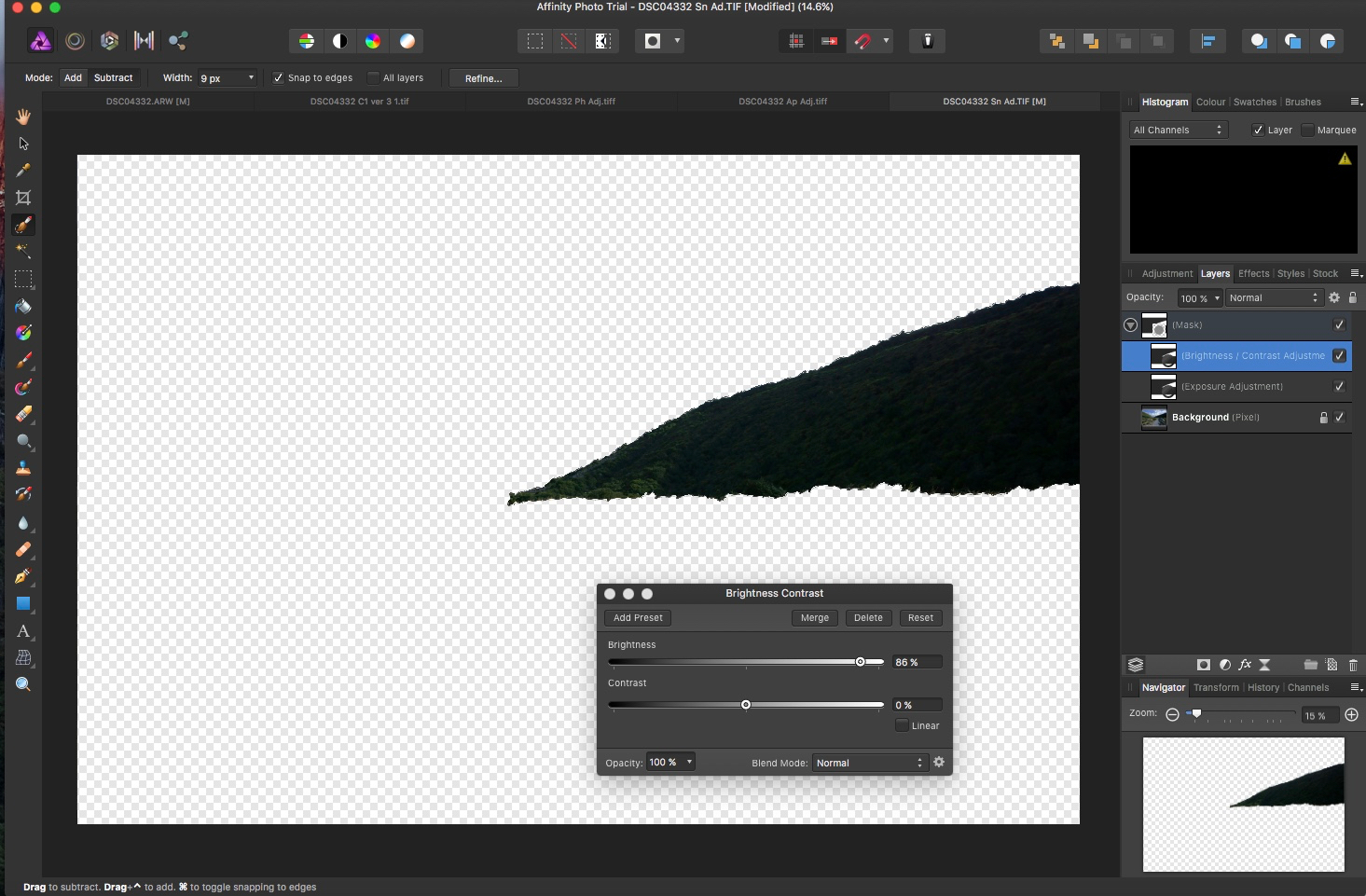The height and width of the screenshot is (896, 1366).
Task: Click the Delete layer trash icon
Action: 1353,665
